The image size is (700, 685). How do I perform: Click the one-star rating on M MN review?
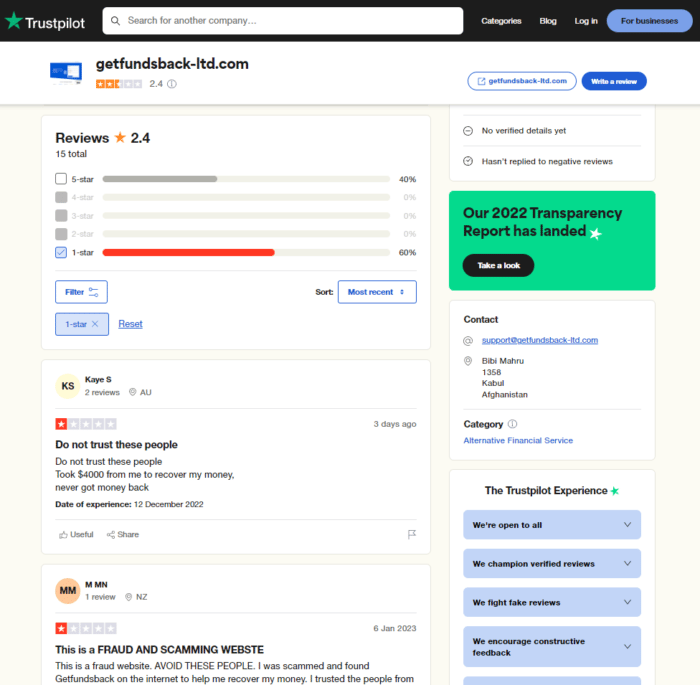click(x=86, y=628)
